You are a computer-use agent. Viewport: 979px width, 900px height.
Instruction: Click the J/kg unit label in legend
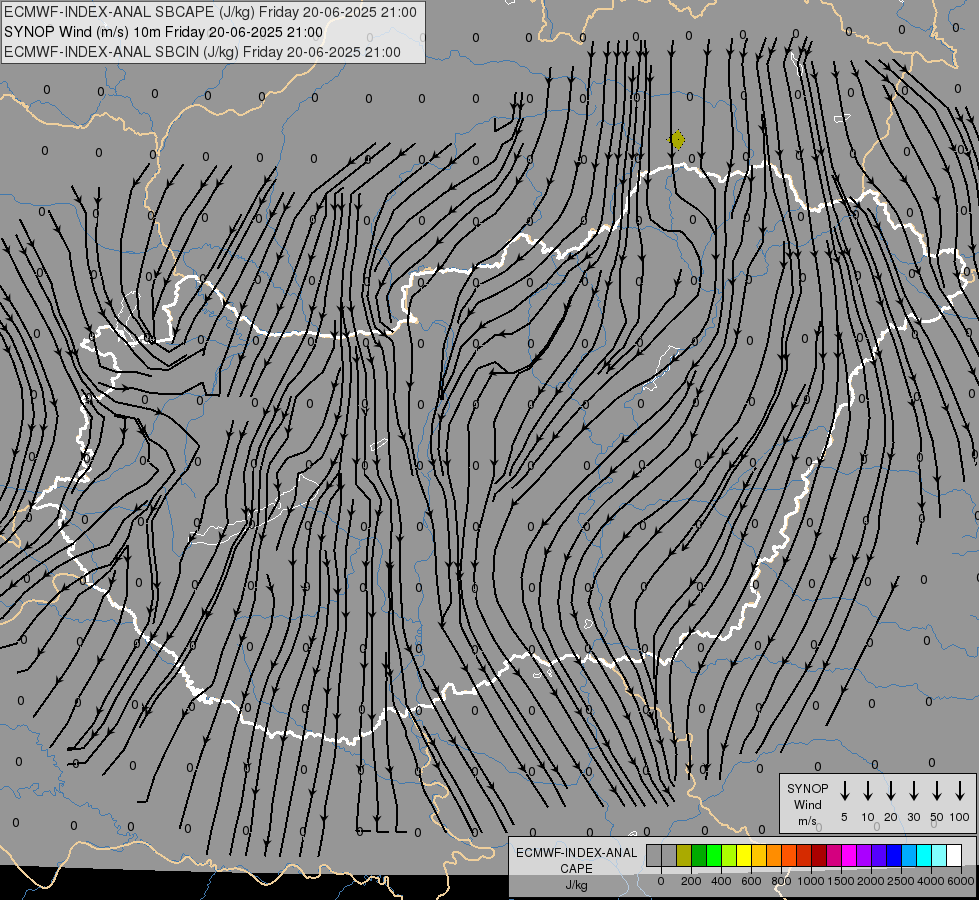pyautogui.click(x=576, y=885)
